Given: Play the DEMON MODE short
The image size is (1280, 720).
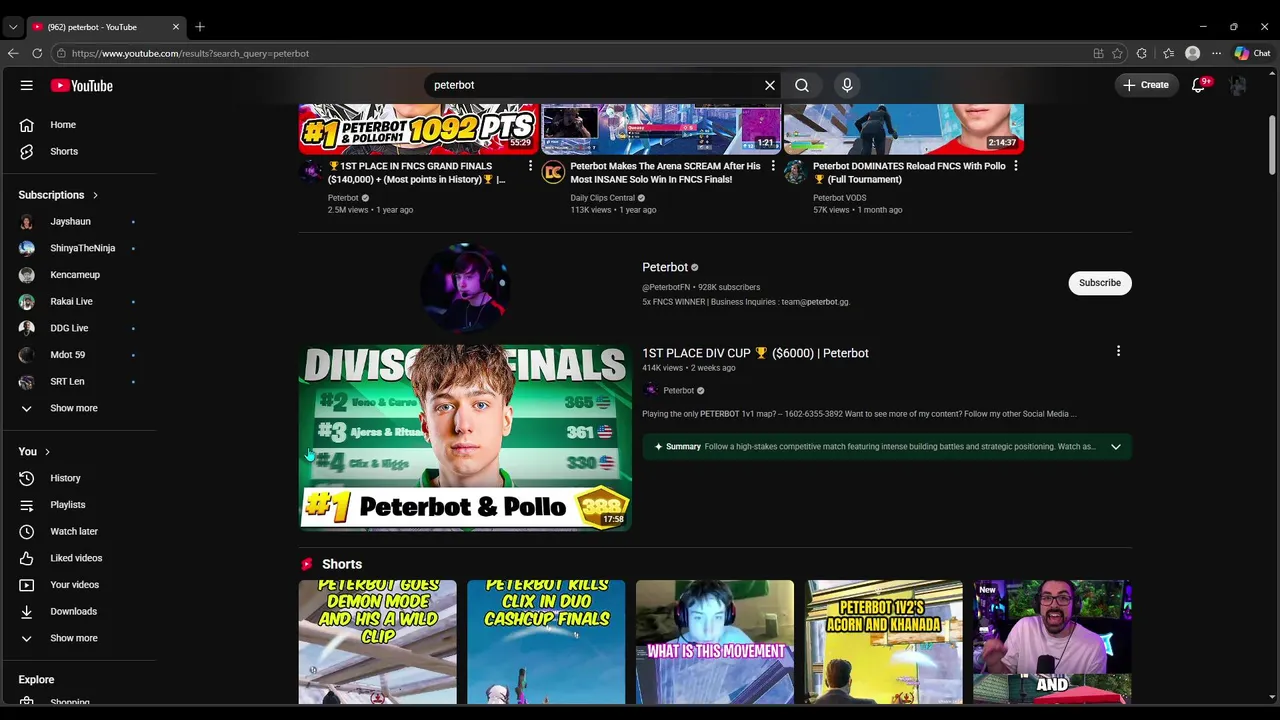Looking at the screenshot, I should 377,642.
